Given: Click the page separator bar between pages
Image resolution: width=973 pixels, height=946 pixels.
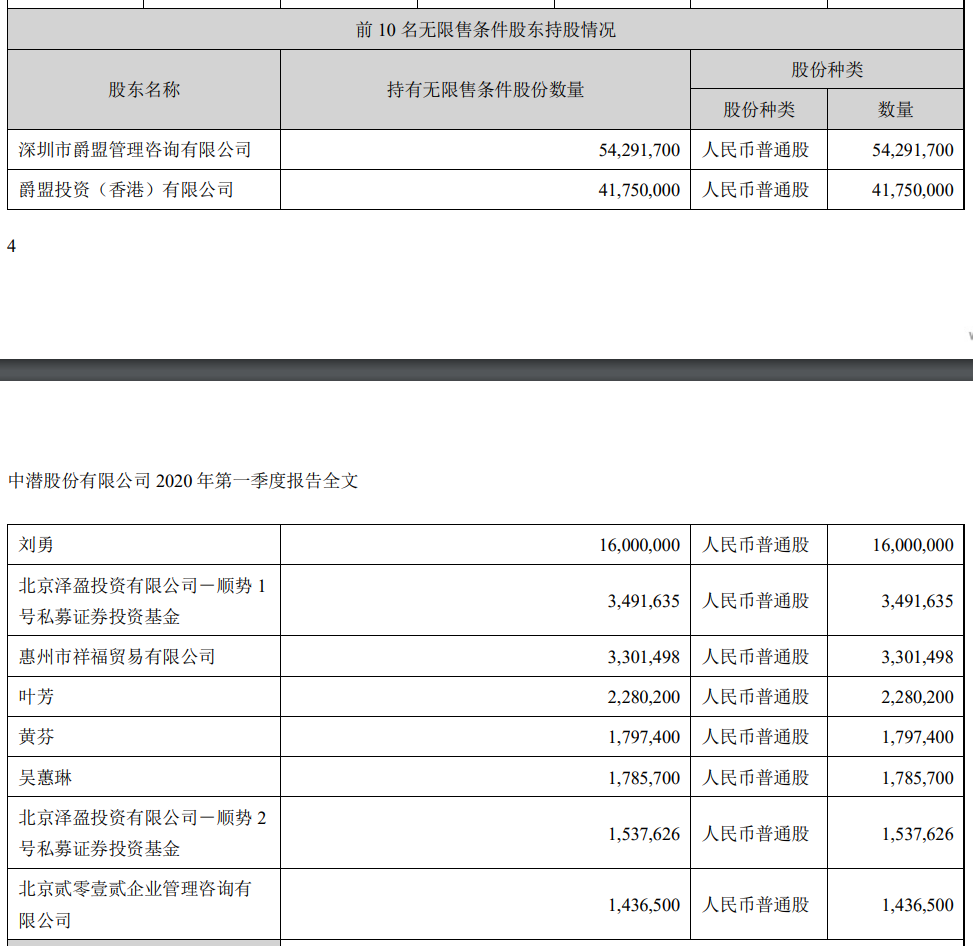Looking at the screenshot, I should point(486,369).
